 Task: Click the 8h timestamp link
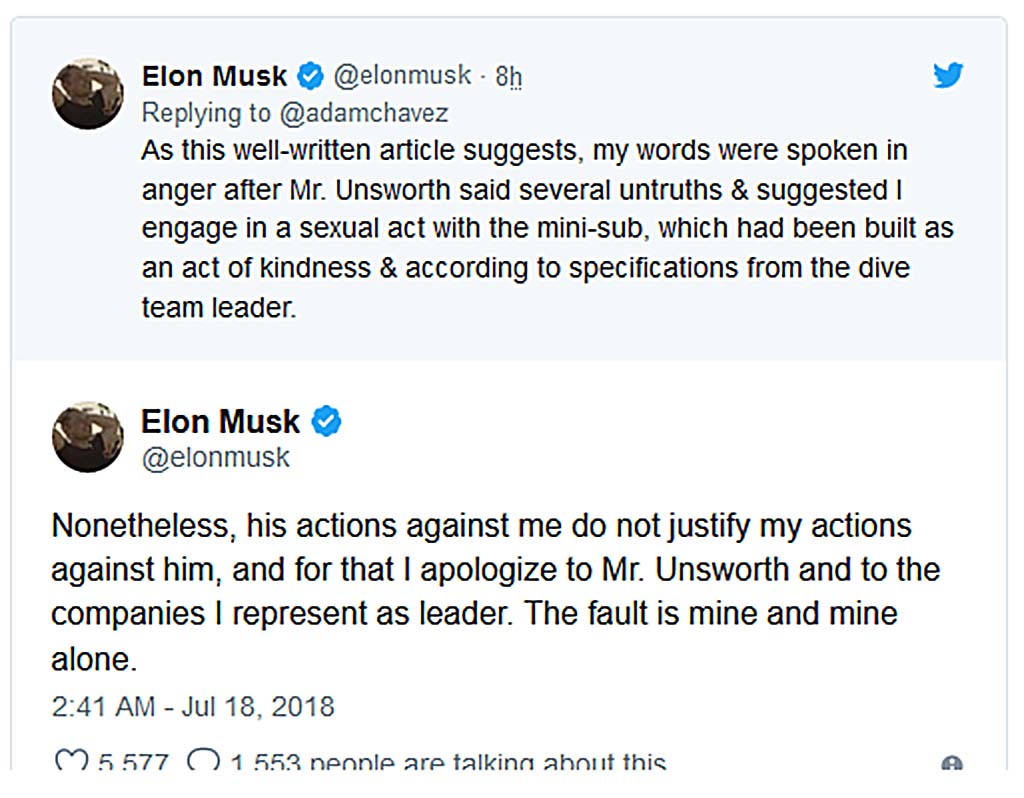click(508, 76)
